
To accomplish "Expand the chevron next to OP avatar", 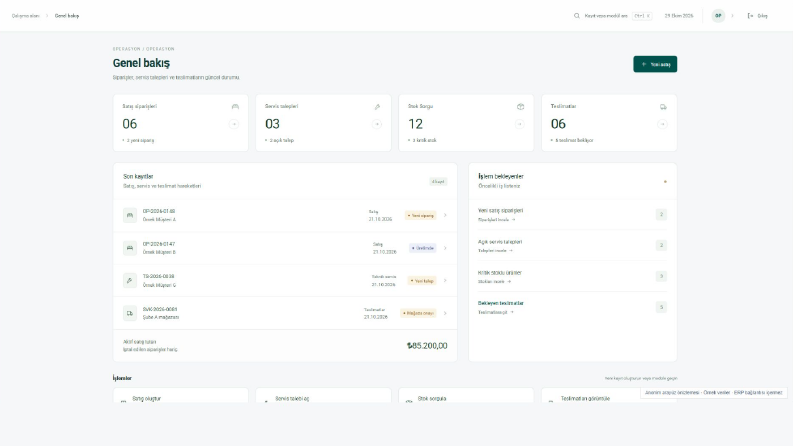I will coord(732,16).
